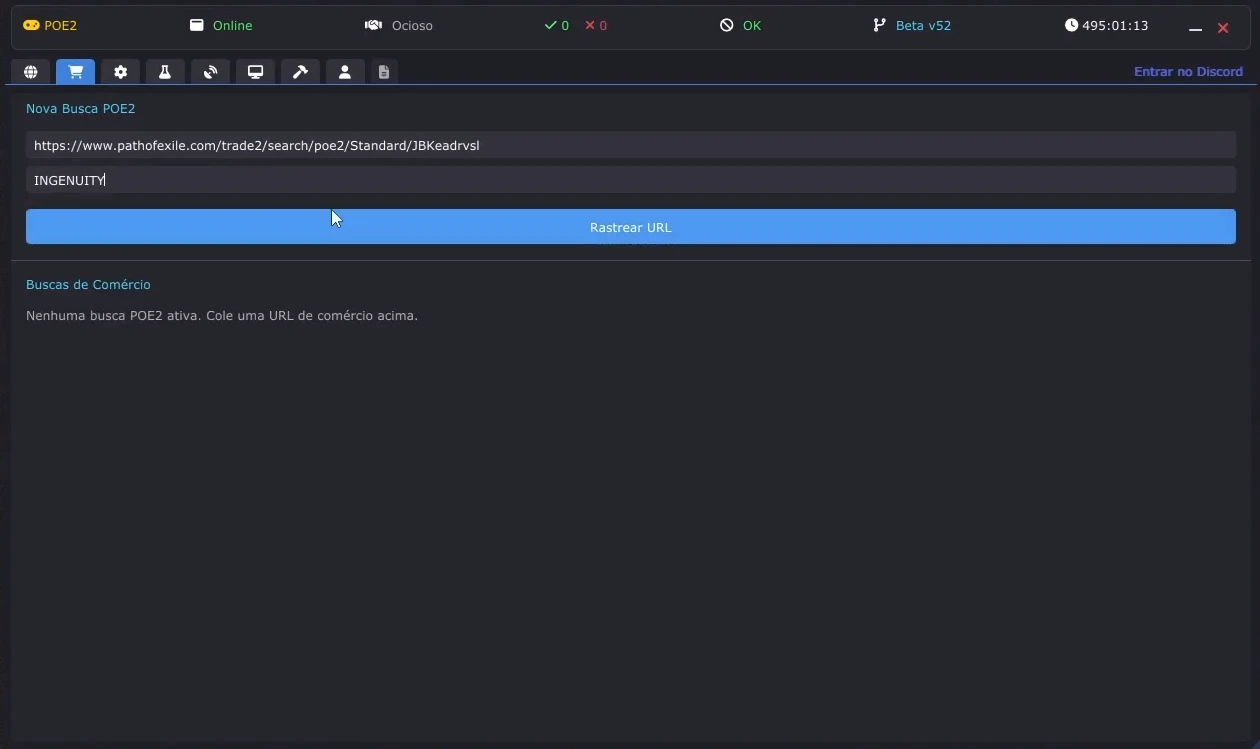Select the shopping cart trade tab
The height and width of the screenshot is (749, 1260).
pos(76,72)
